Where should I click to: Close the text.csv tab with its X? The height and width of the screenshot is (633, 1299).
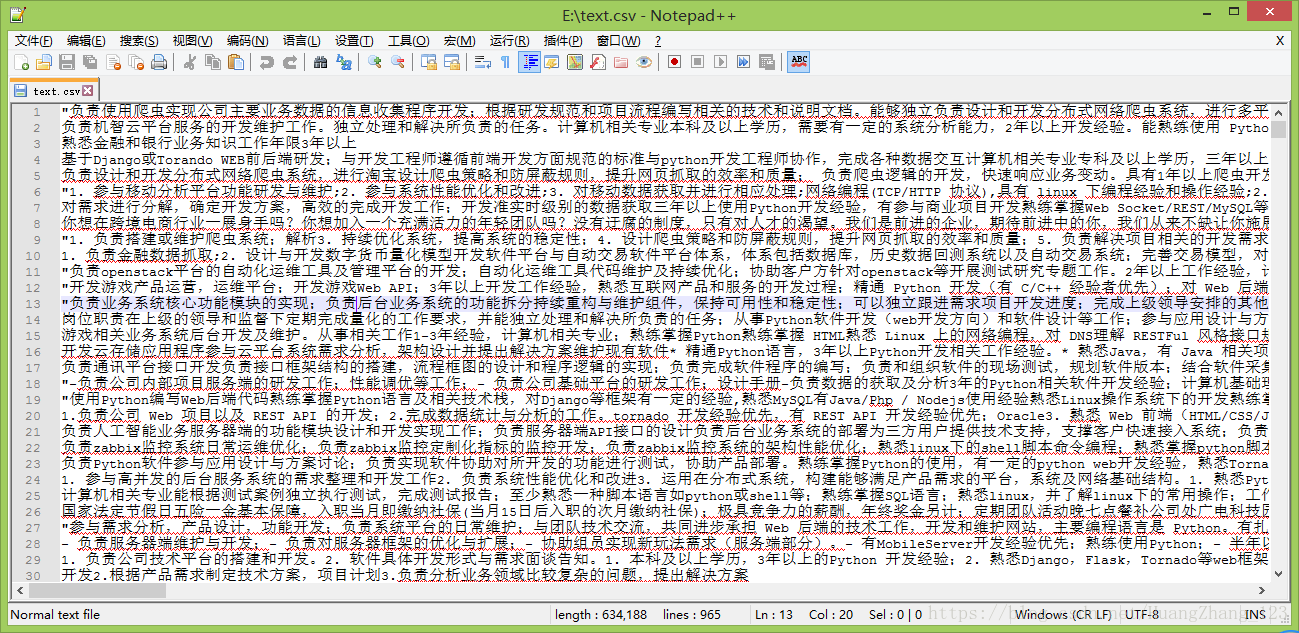88,91
